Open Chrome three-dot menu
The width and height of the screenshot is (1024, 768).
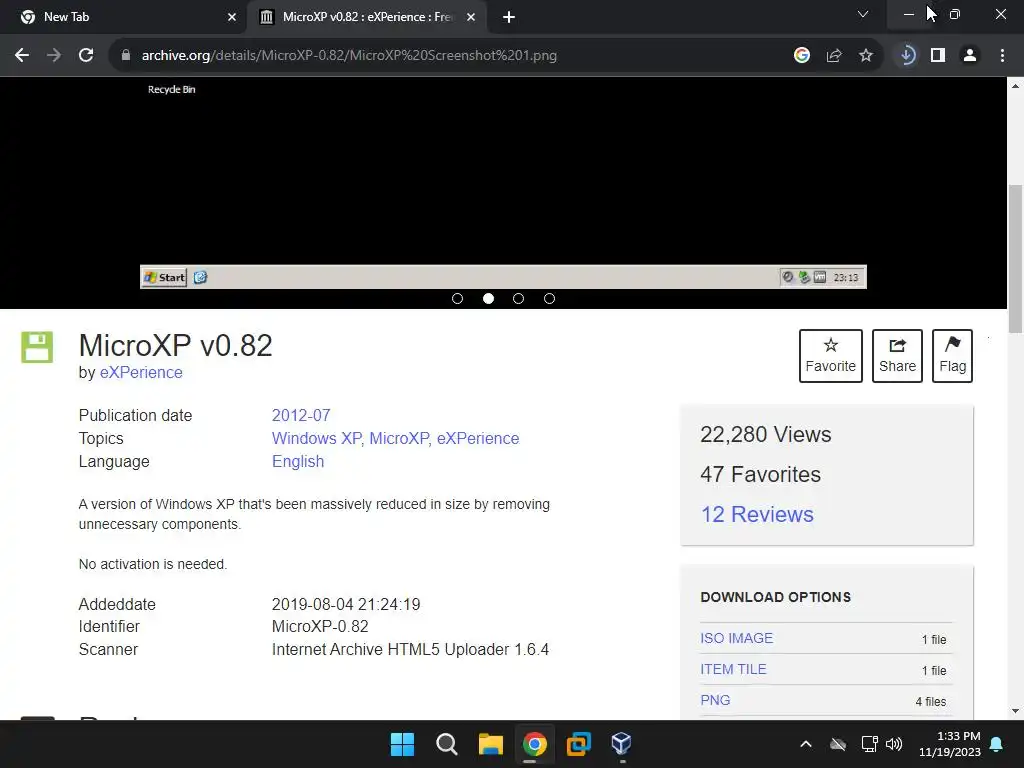pyautogui.click(x=1002, y=56)
